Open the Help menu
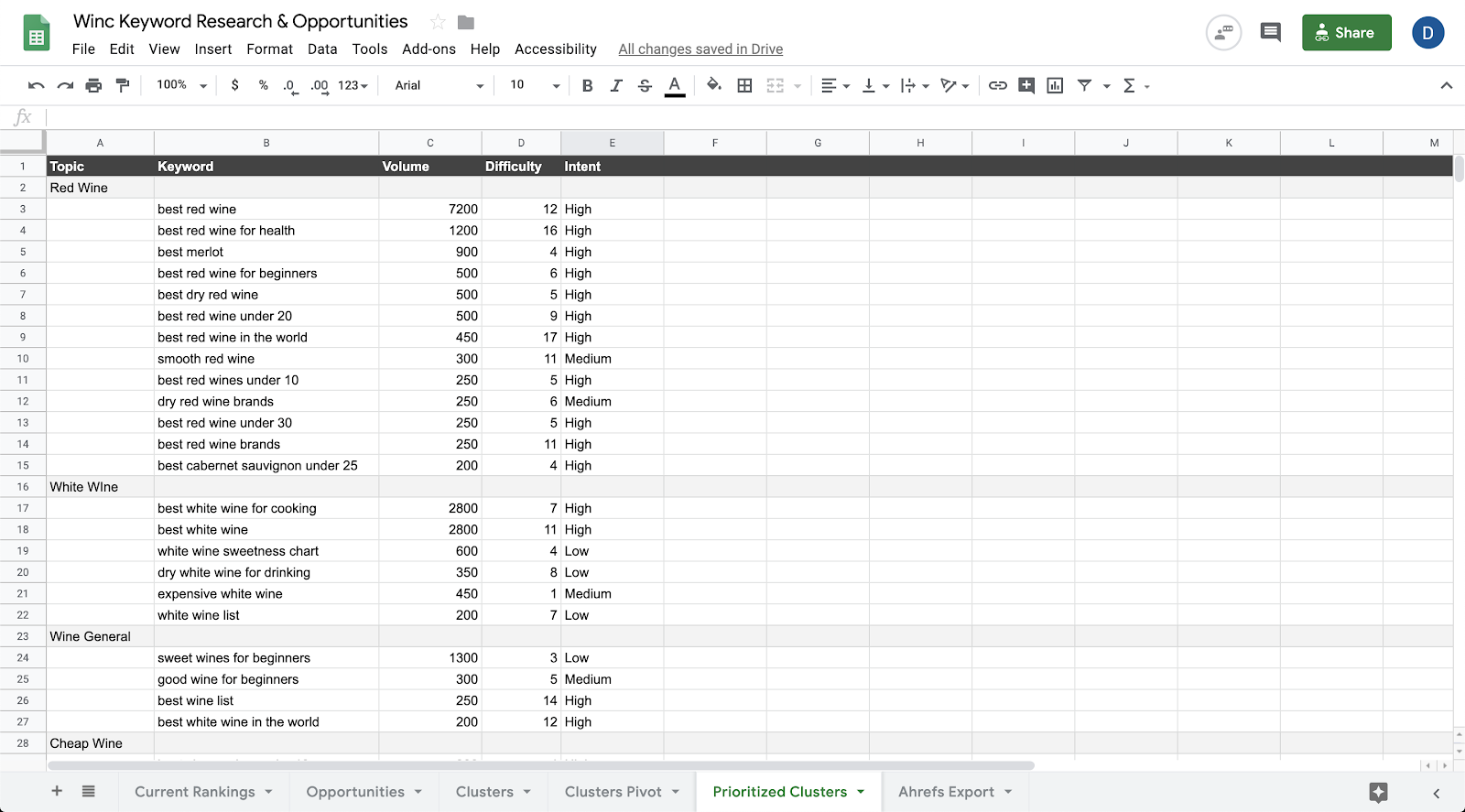Screen dimensions: 1465x812 [x=485, y=49]
